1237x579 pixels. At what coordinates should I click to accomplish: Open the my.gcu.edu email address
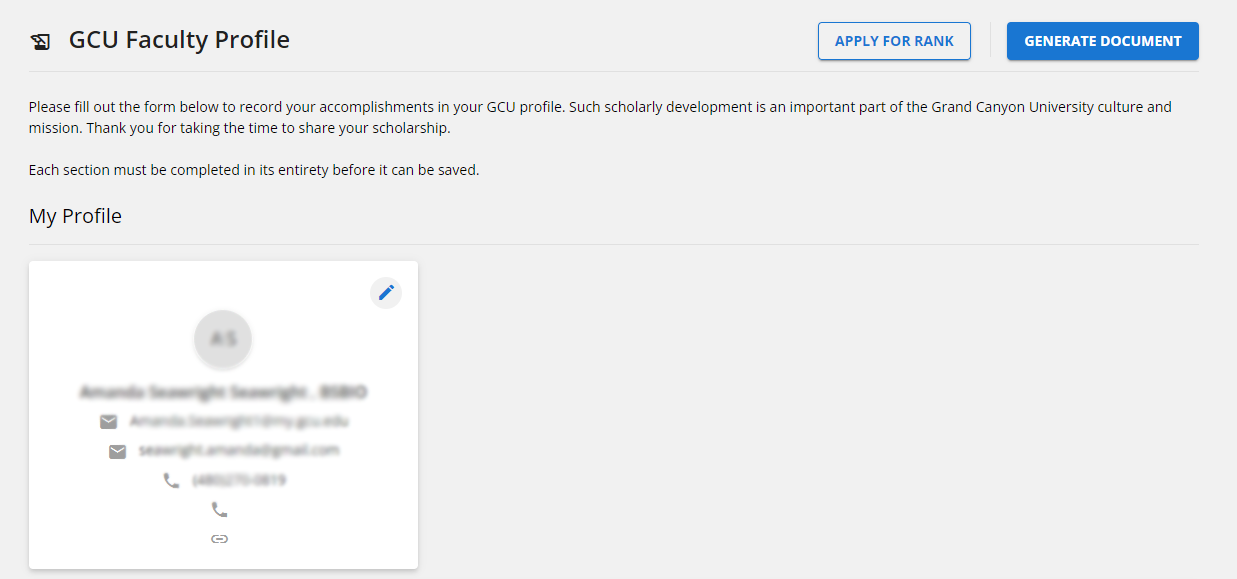[x=239, y=421]
